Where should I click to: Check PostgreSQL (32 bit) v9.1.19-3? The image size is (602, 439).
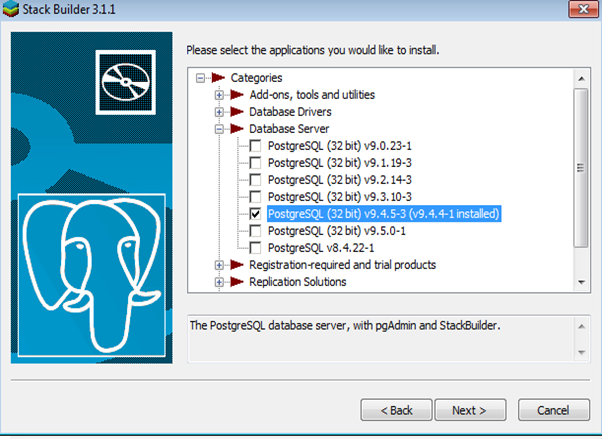click(x=255, y=163)
